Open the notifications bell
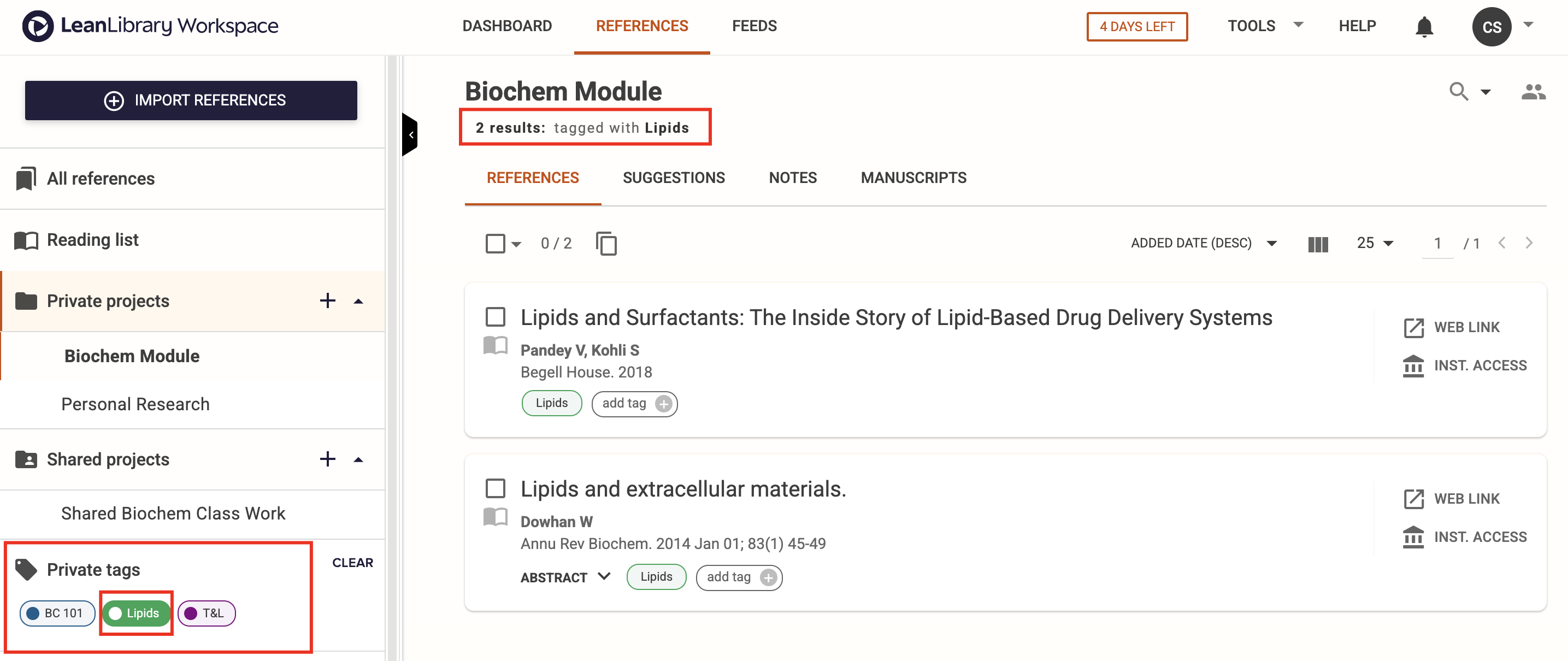Screen dimensions: 1568x661 pos(1424,27)
